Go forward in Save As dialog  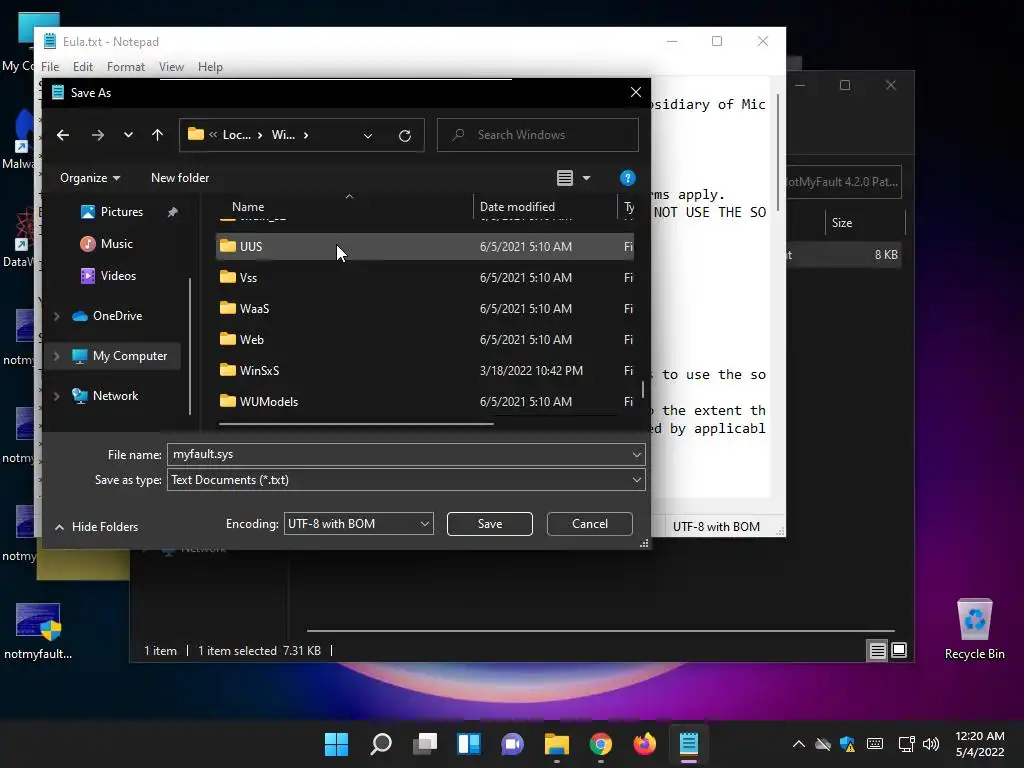coord(98,135)
